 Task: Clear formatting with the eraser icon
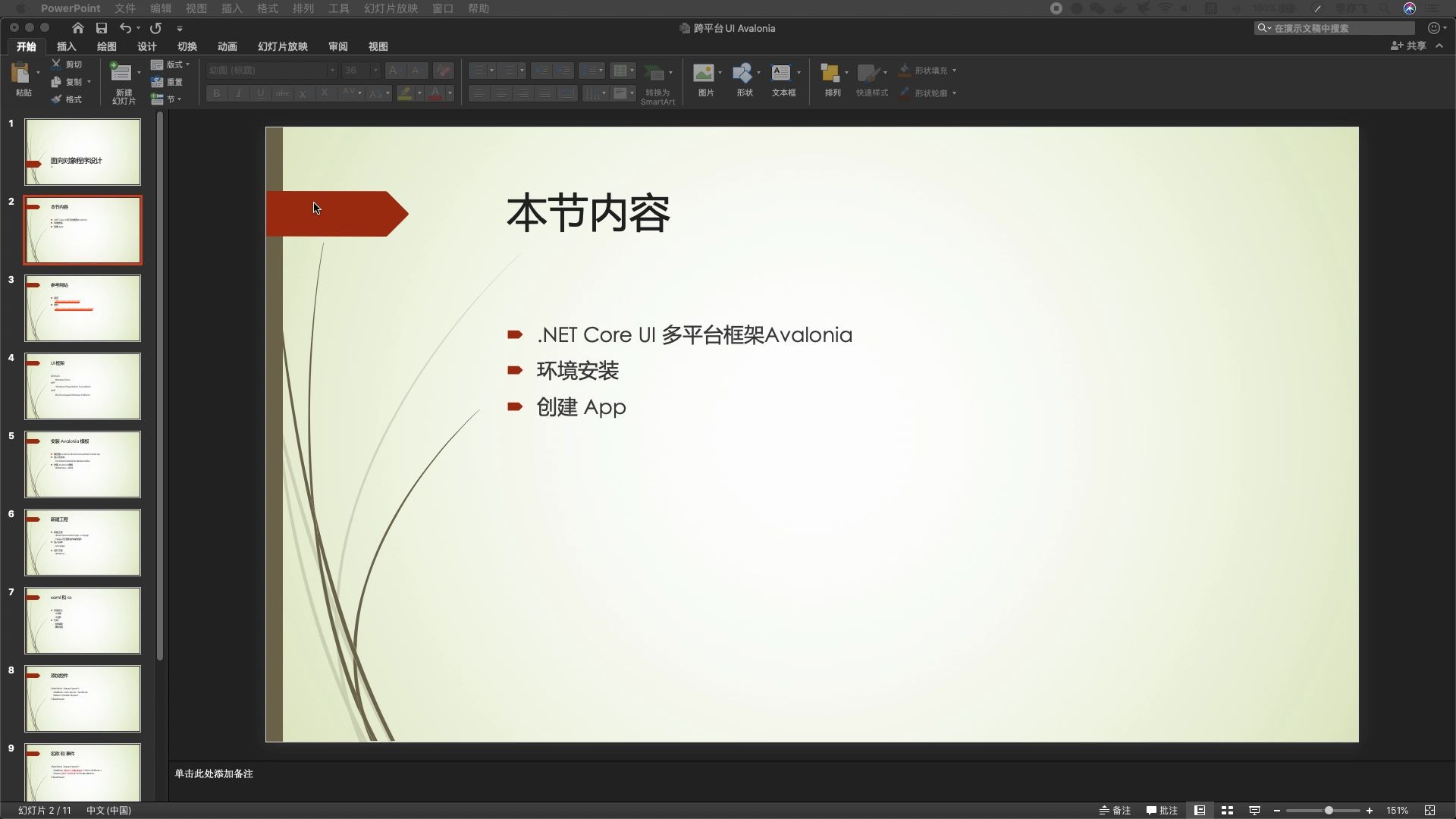pyautogui.click(x=444, y=71)
